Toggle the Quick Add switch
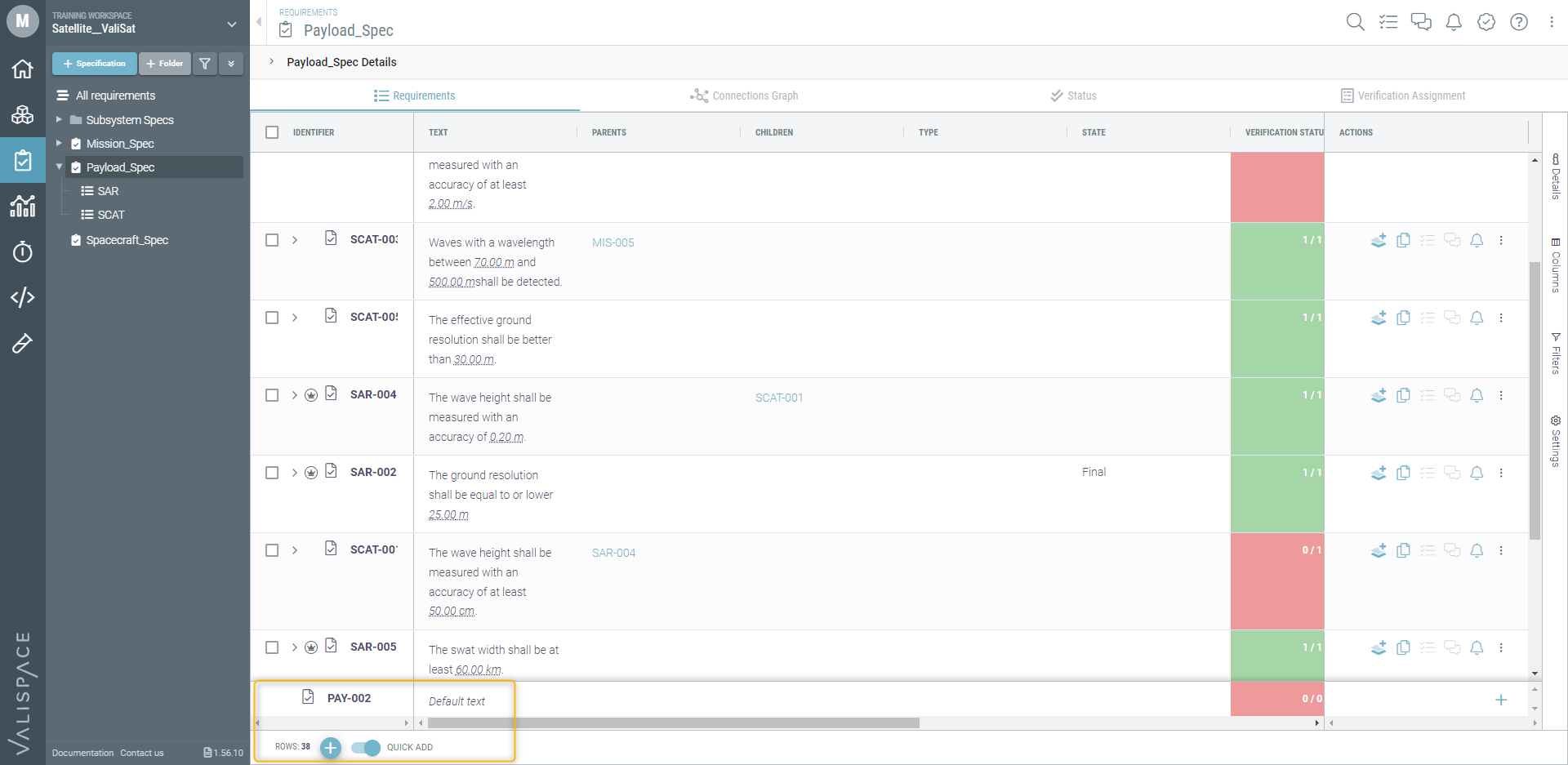This screenshot has height=765, width=1568. pos(366,747)
